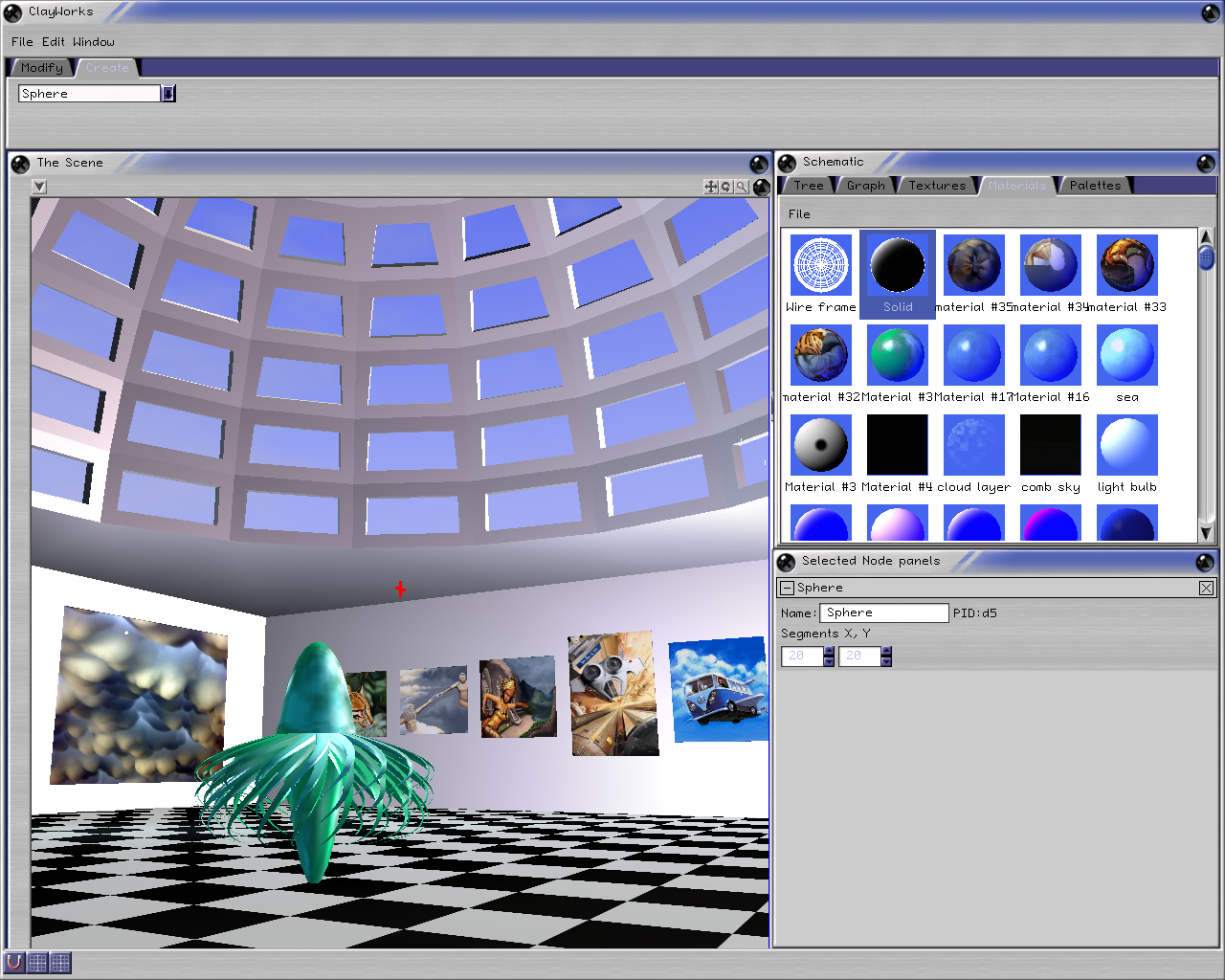Choose the Solid material sphere

(x=898, y=266)
